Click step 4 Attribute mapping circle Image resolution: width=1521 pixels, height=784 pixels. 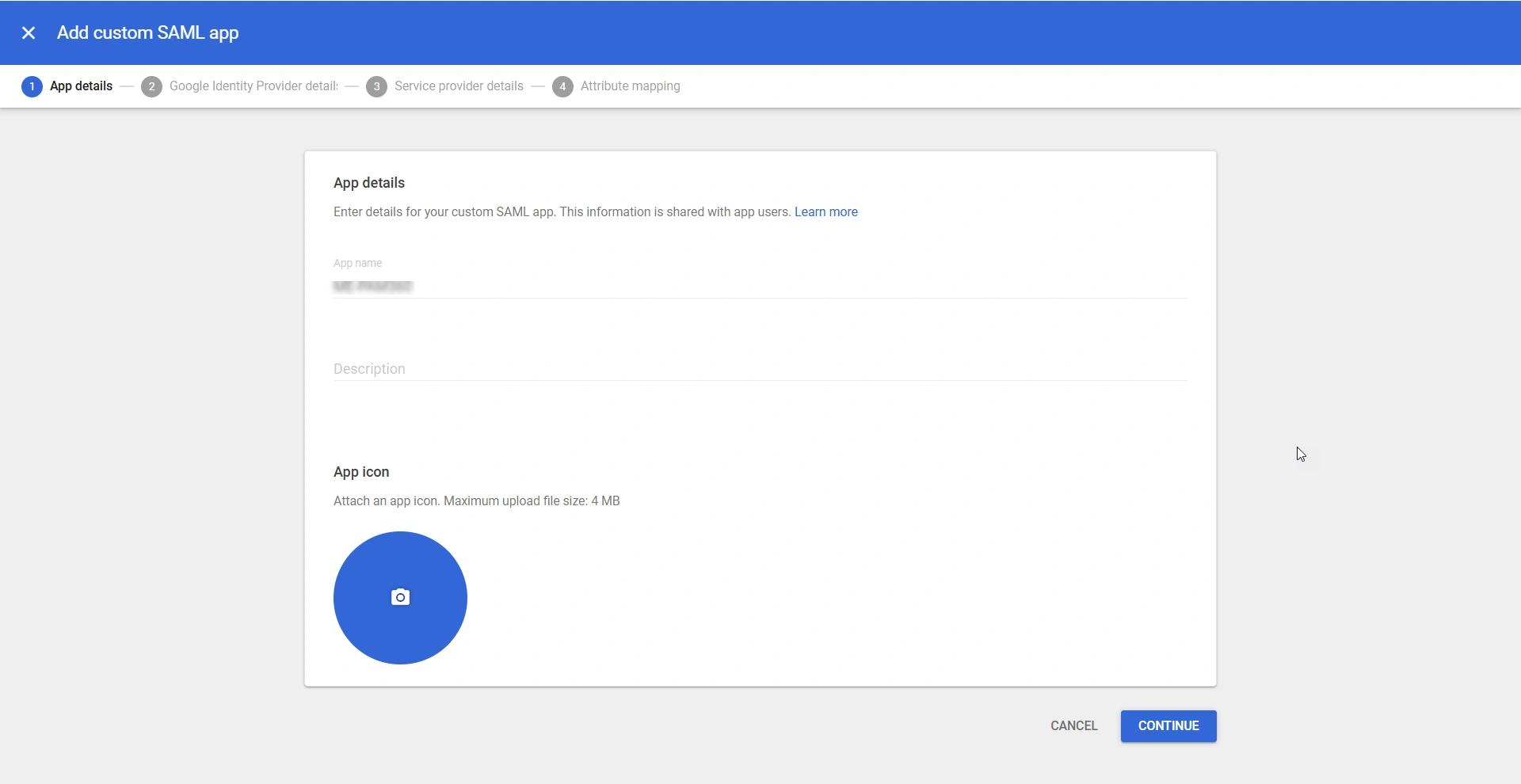click(x=562, y=86)
